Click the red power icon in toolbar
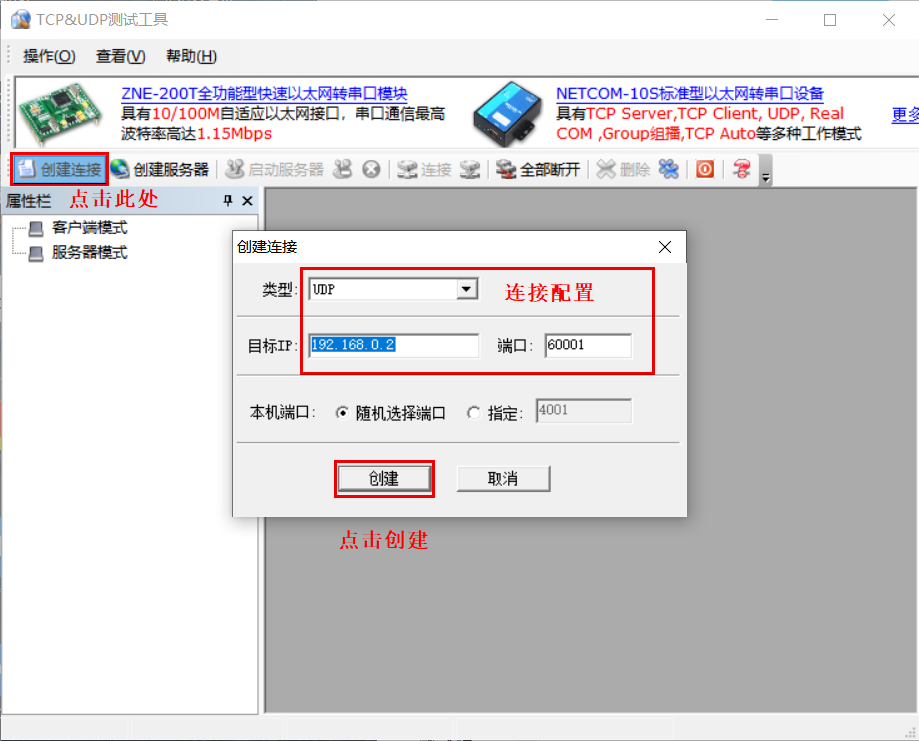Image resolution: width=919 pixels, height=741 pixels. click(705, 169)
